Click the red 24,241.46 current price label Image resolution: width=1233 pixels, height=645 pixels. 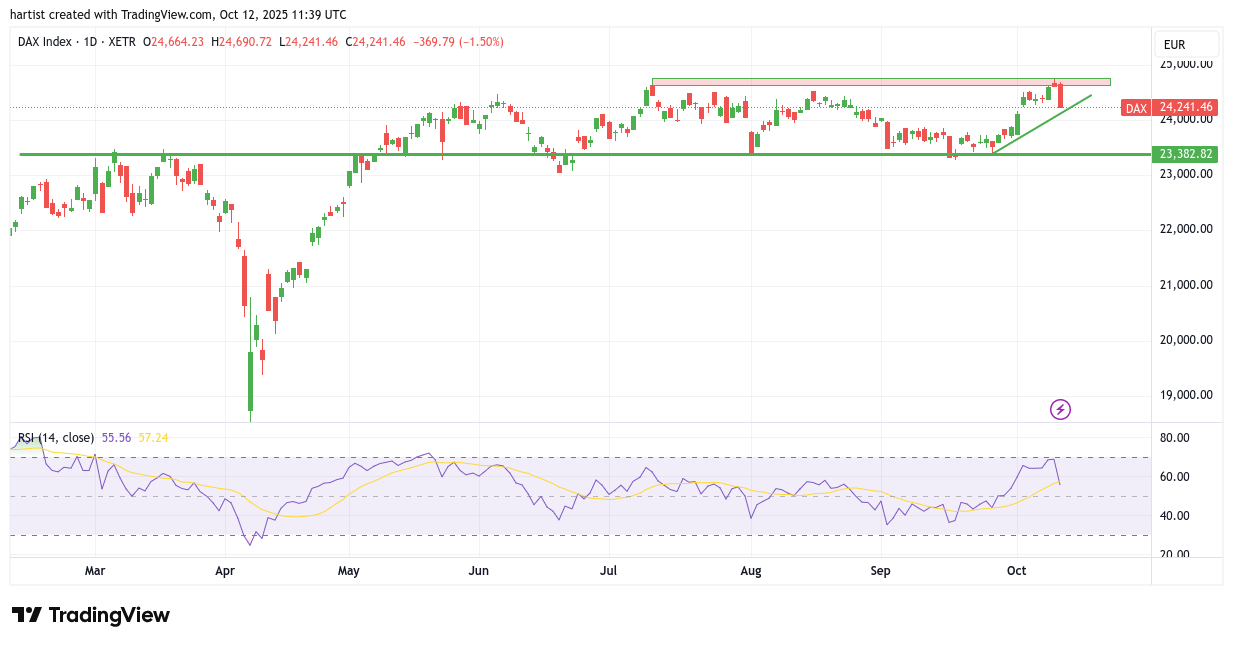coord(1184,108)
